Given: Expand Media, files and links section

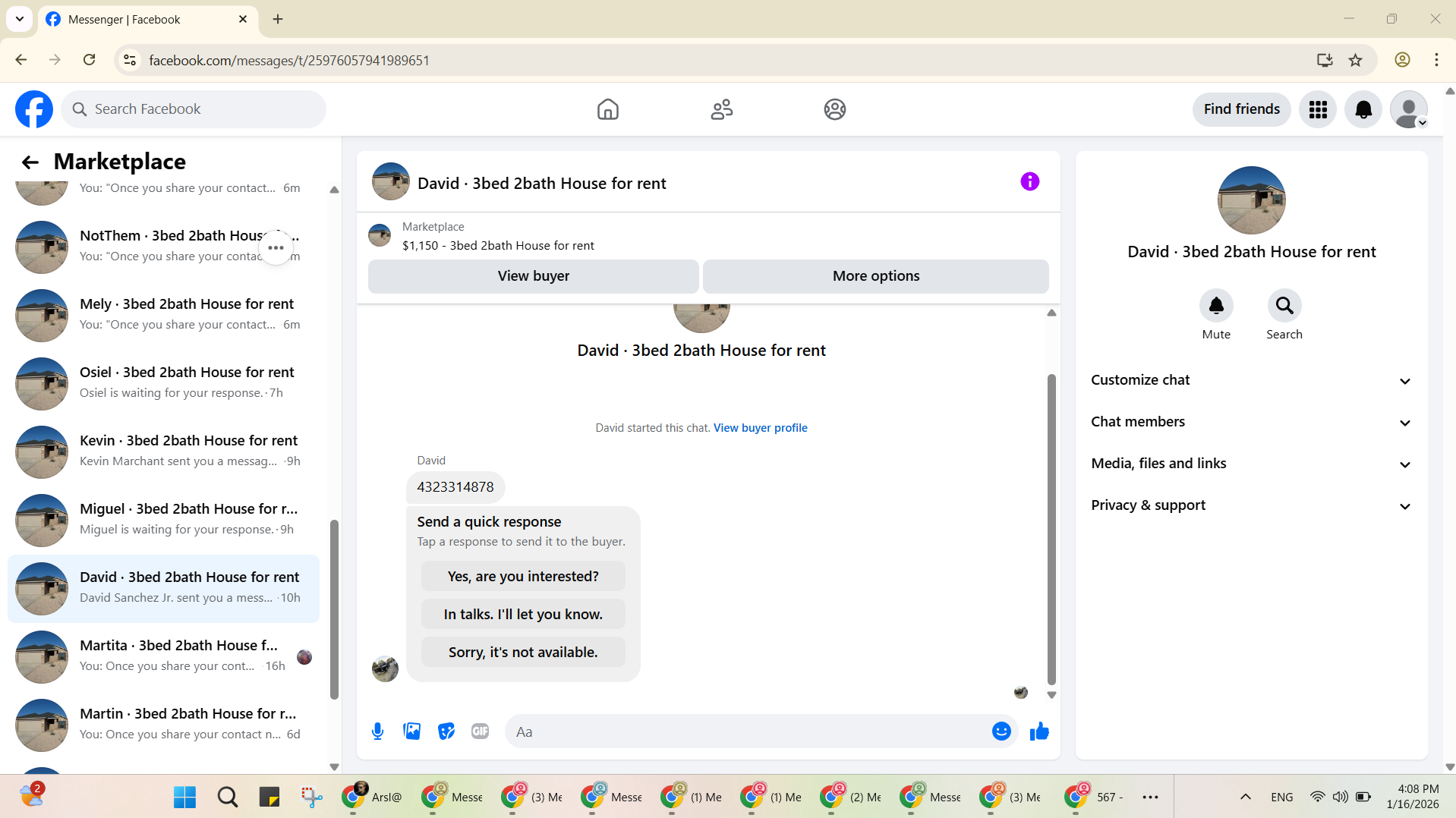Looking at the screenshot, I should [1251, 464].
